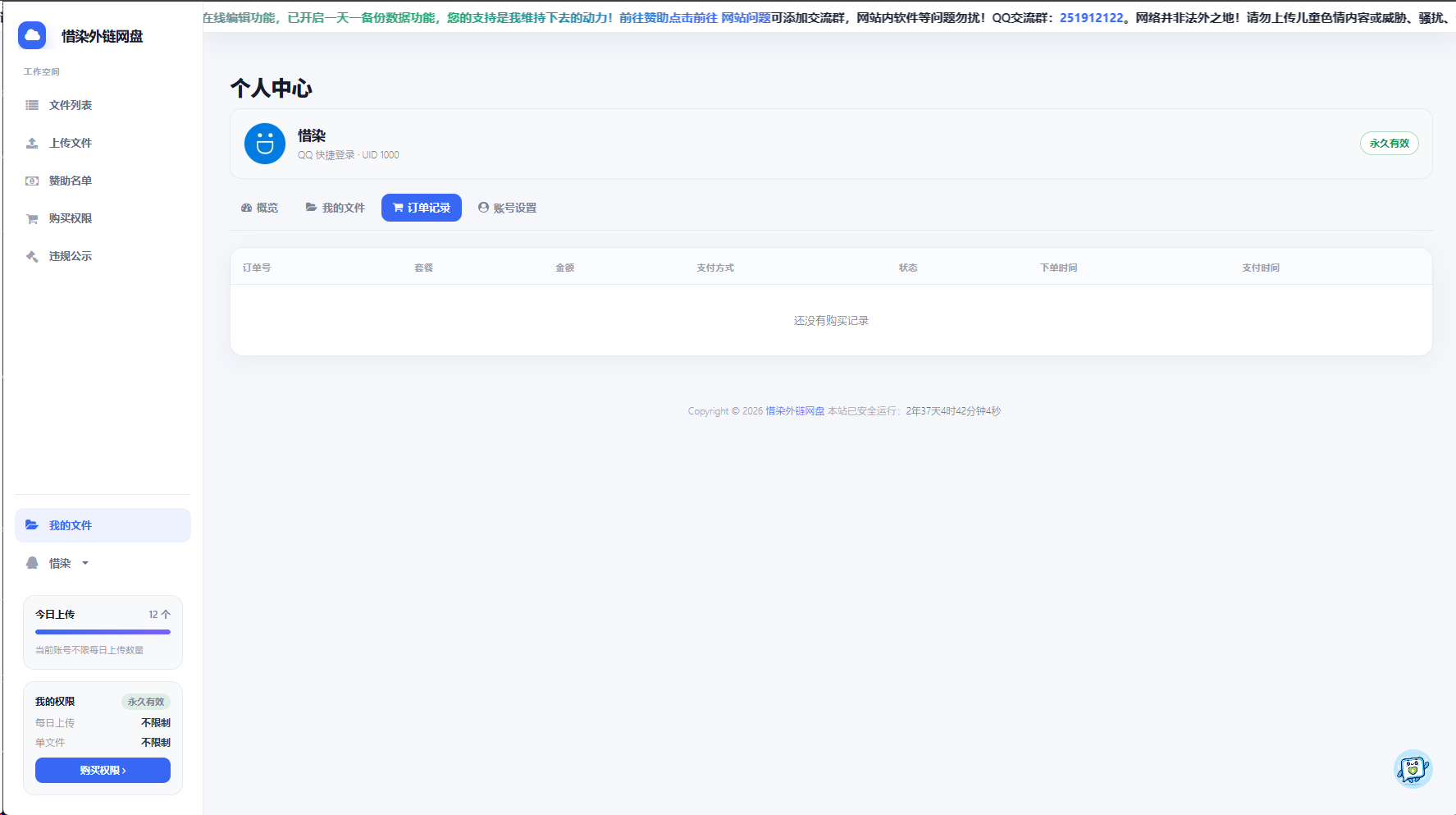Click the 永久有效 badge in profile card
Image resolution: width=1456 pixels, height=815 pixels.
pyautogui.click(x=1390, y=144)
